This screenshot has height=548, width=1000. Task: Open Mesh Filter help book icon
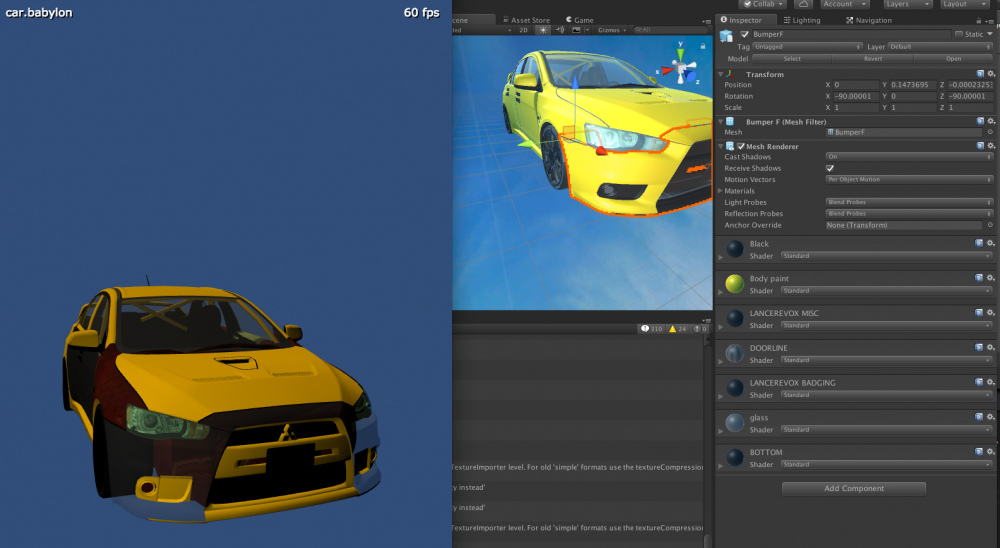[980, 121]
